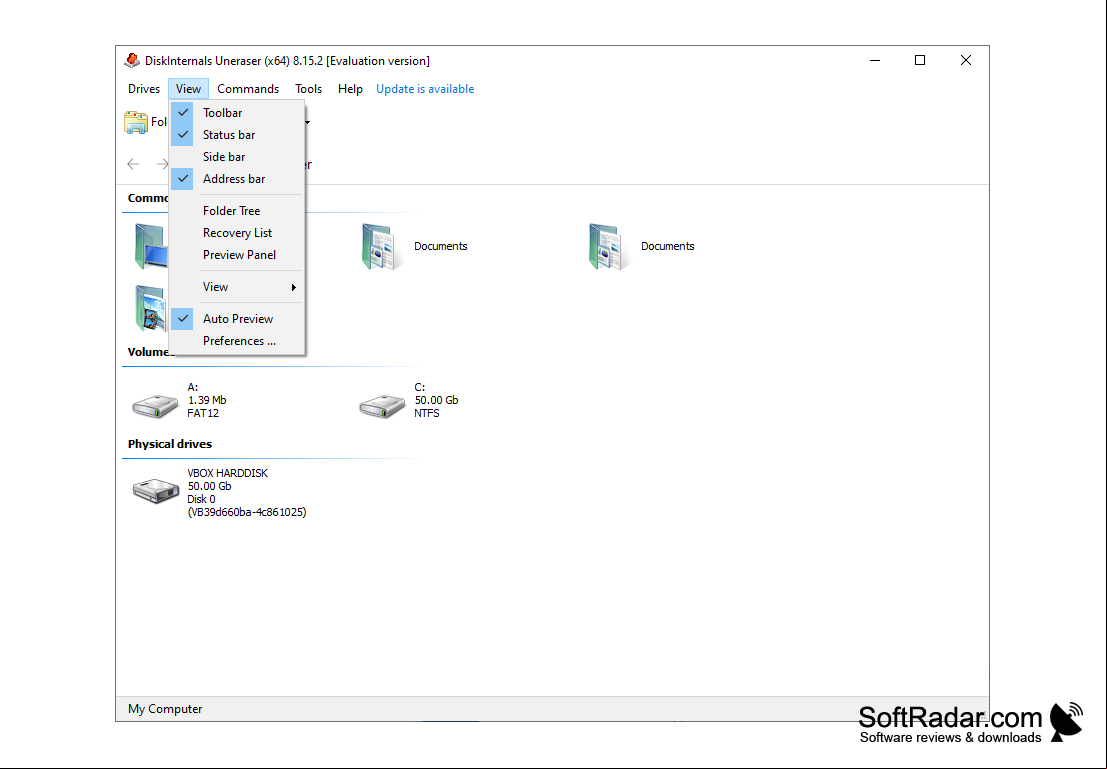Click the Update is available link
Image resolution: width=1107 pixels, height=769 pixels.
pyautogui.click(x=425, y=89)
